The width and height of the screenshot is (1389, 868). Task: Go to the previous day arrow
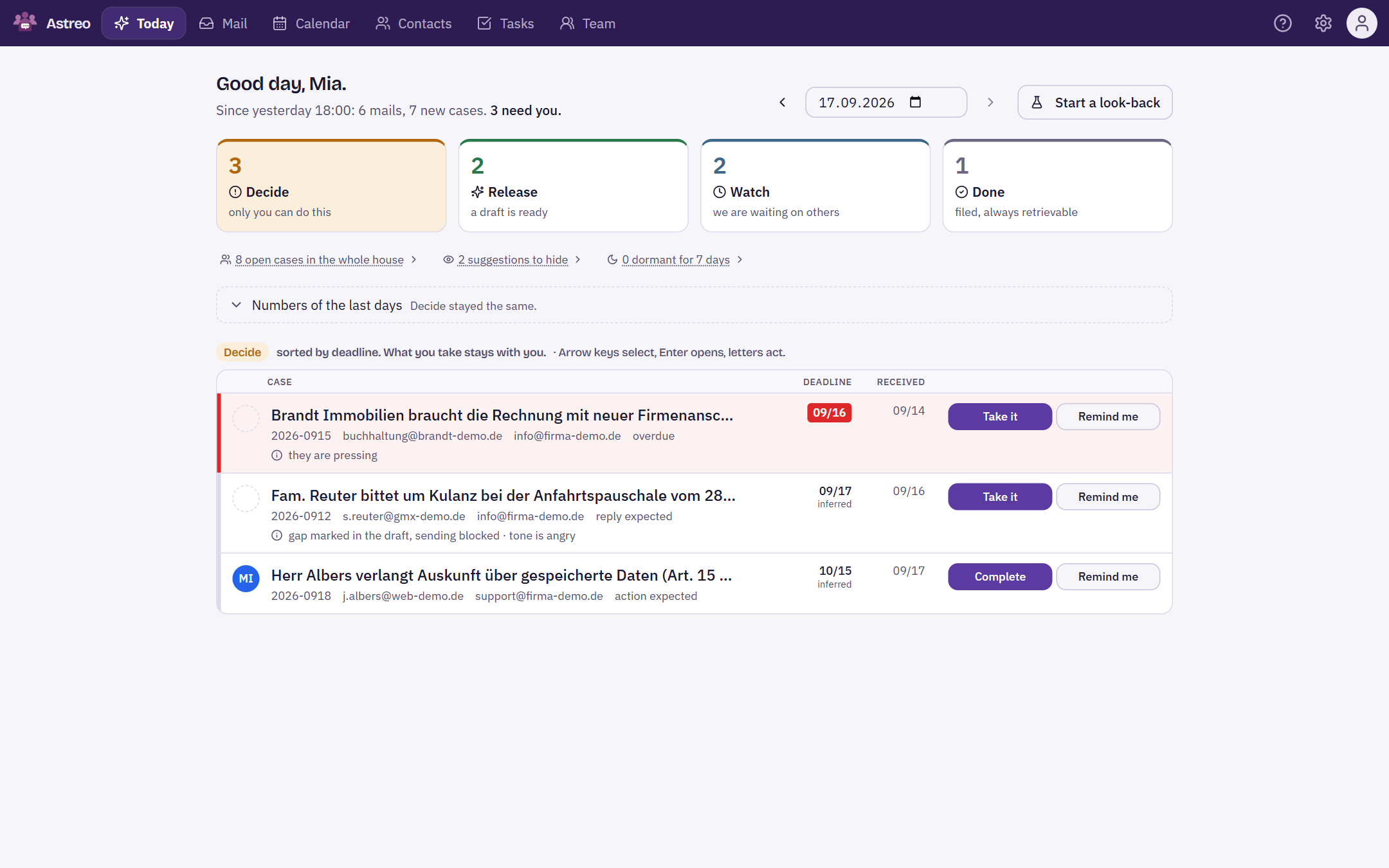click(x=783, y=102)
